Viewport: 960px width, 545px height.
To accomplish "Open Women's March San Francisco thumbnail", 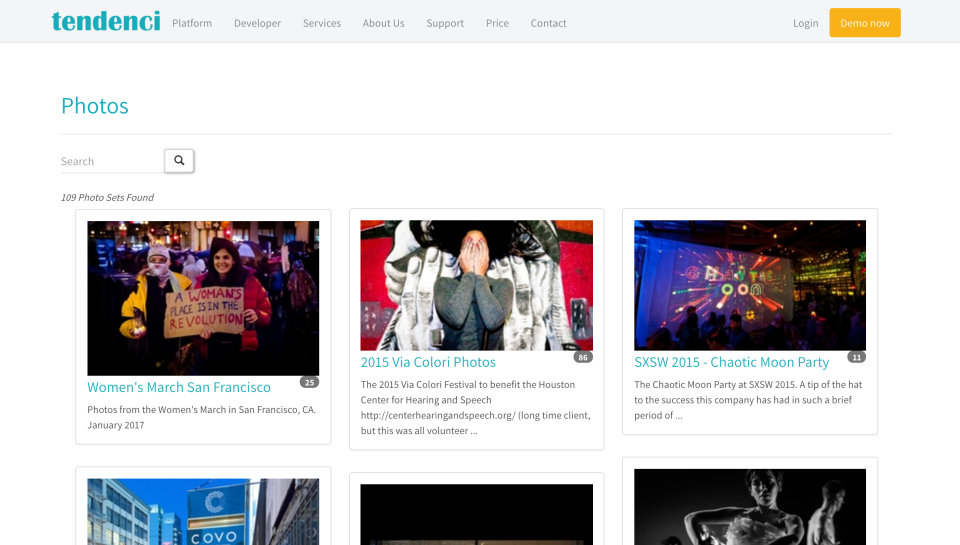I will 203,298.
